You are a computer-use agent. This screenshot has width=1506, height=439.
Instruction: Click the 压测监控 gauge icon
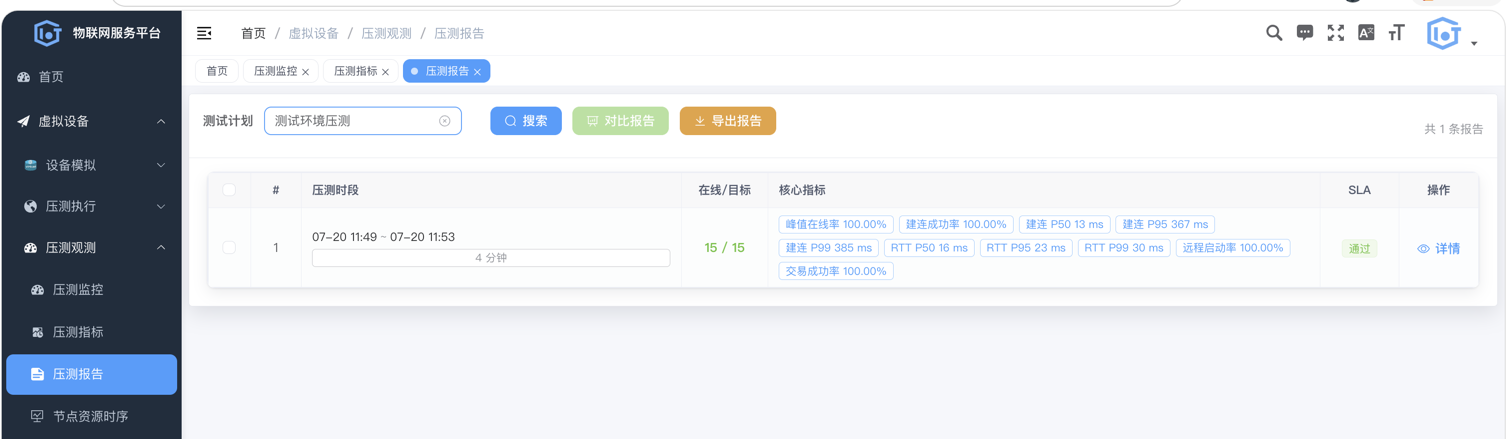click(38, 290)
